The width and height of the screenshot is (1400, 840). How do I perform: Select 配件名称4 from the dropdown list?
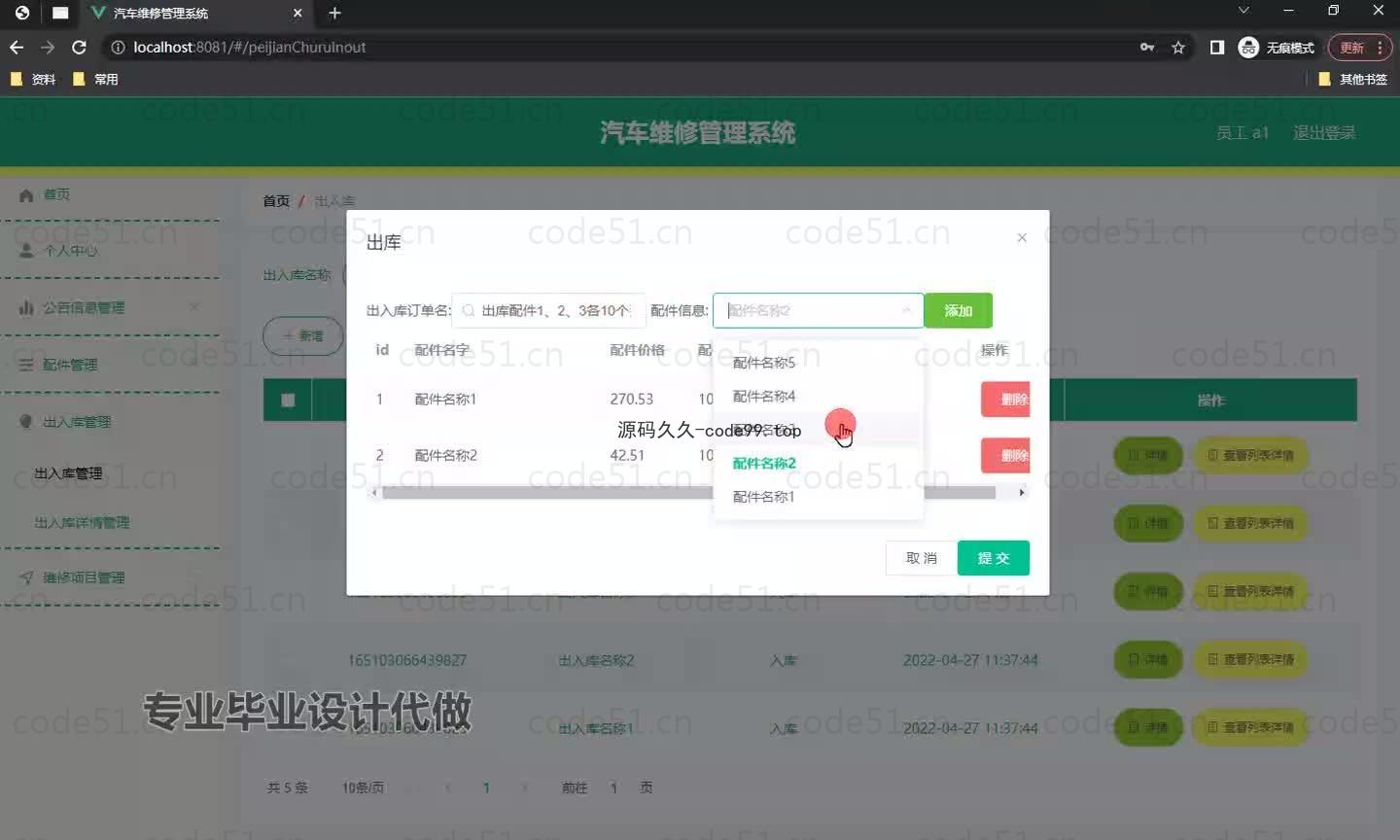[818, 396]
